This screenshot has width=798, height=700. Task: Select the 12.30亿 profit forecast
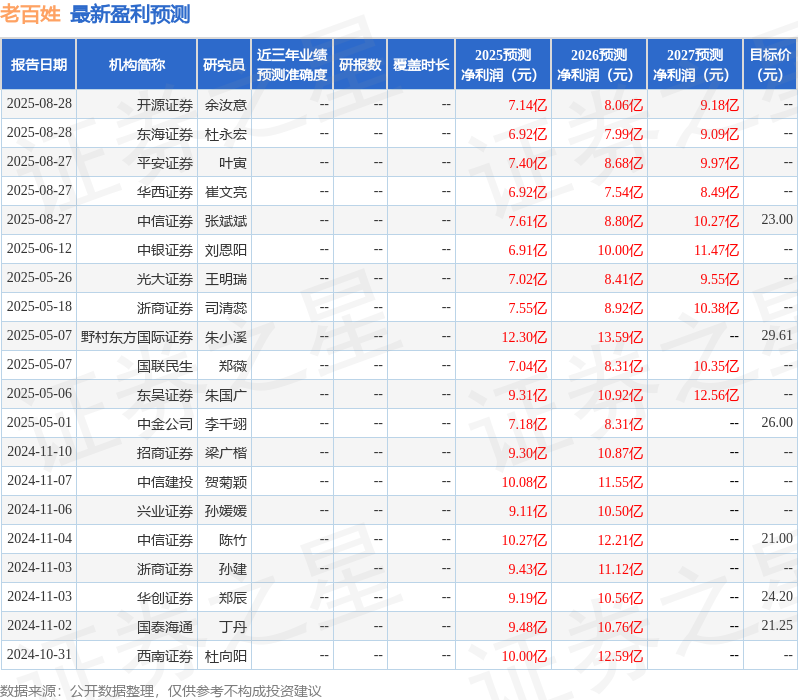coord(524,337)
